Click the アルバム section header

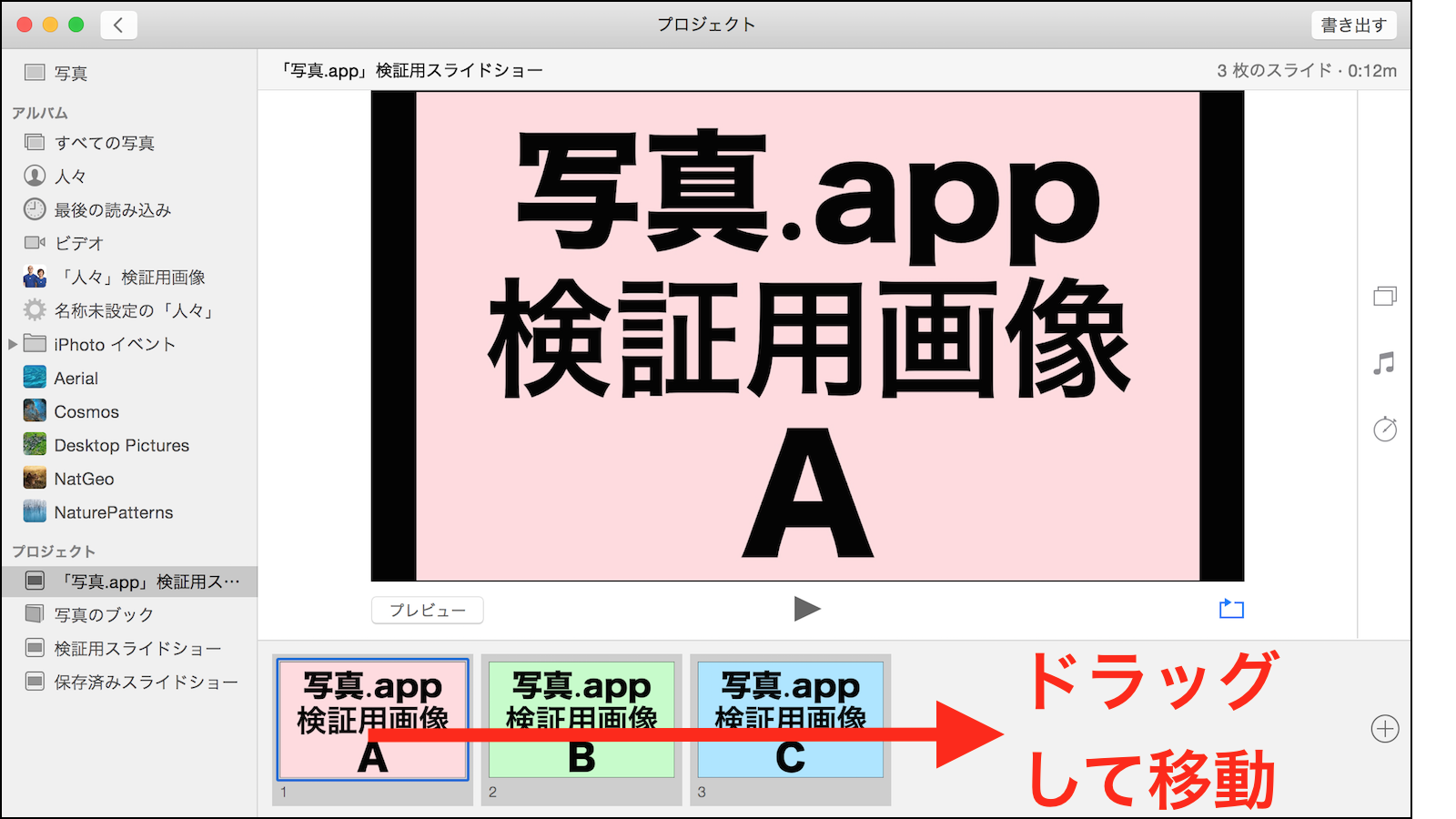[x=40, y=113]
